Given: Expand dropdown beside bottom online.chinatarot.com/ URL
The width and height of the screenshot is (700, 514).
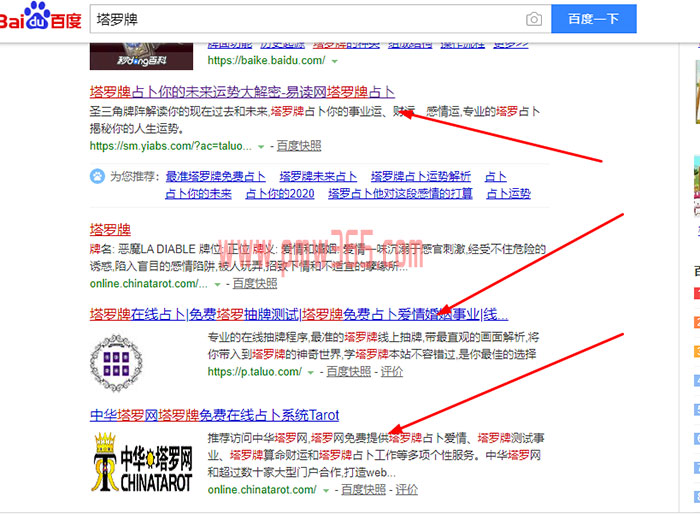Looking at the screenshot, I should 326,490.
